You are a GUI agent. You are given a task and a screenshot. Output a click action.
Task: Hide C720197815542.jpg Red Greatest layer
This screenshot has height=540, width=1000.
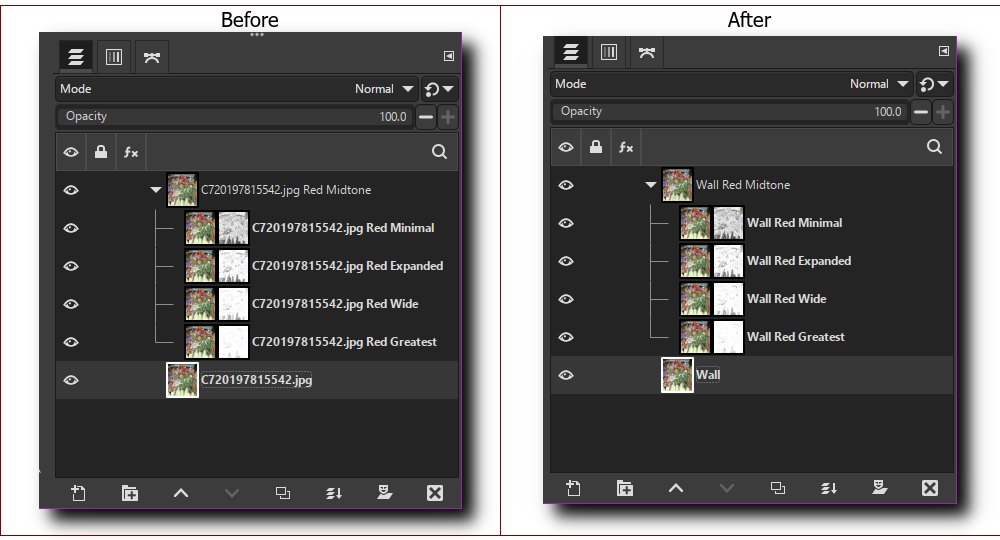(x=71, y=342)
